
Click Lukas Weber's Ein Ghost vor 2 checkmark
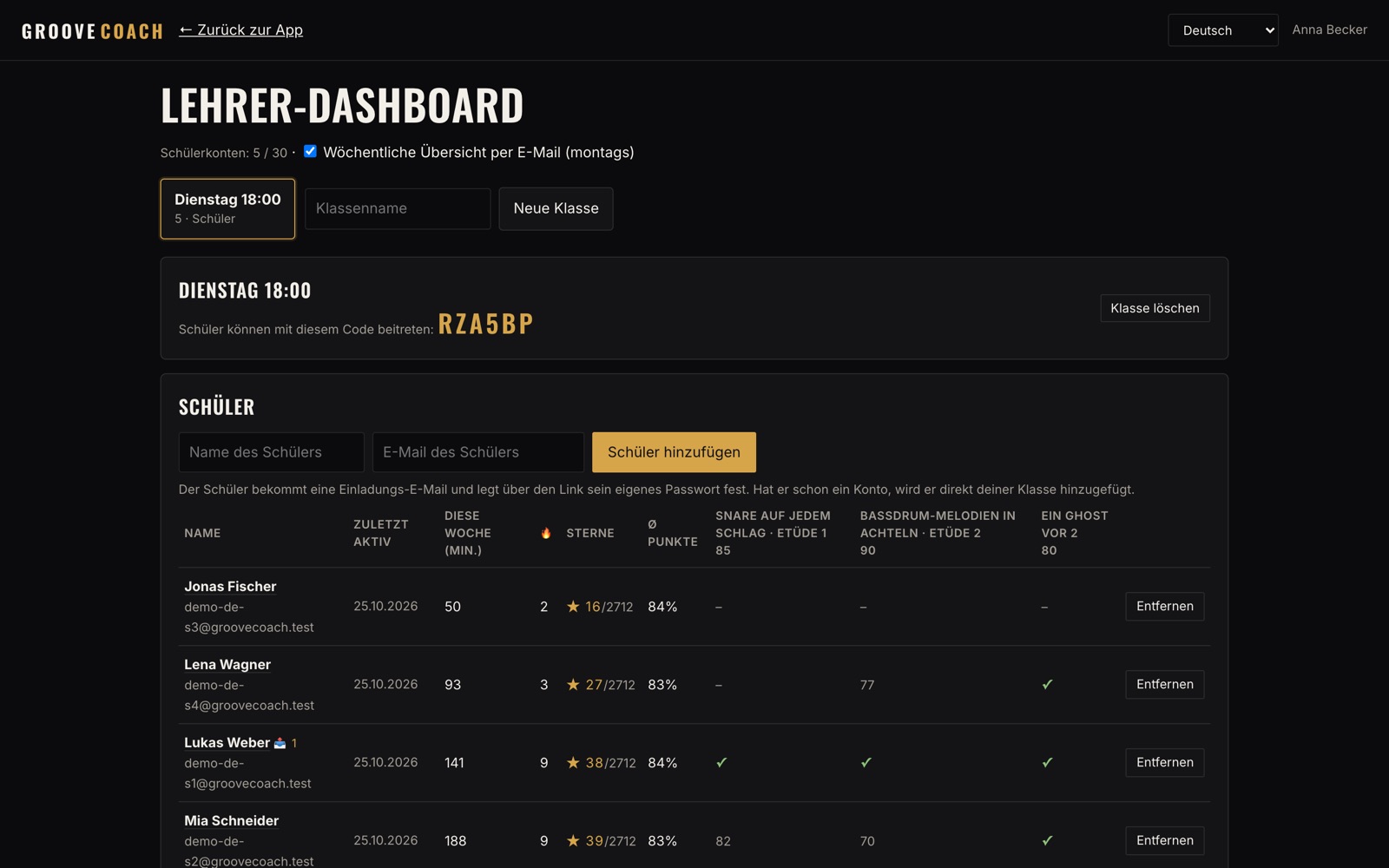pyautogui.click(x=1047, y=763)
